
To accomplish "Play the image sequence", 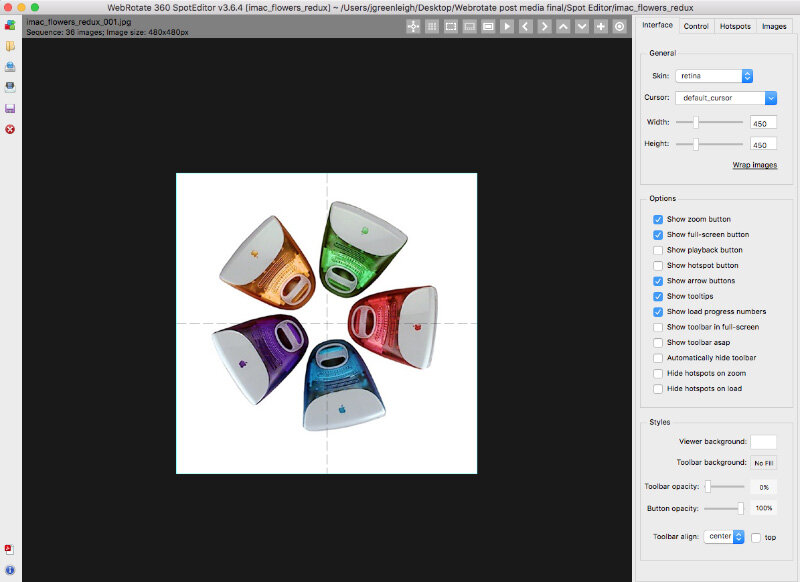I will tap(507, 27).
